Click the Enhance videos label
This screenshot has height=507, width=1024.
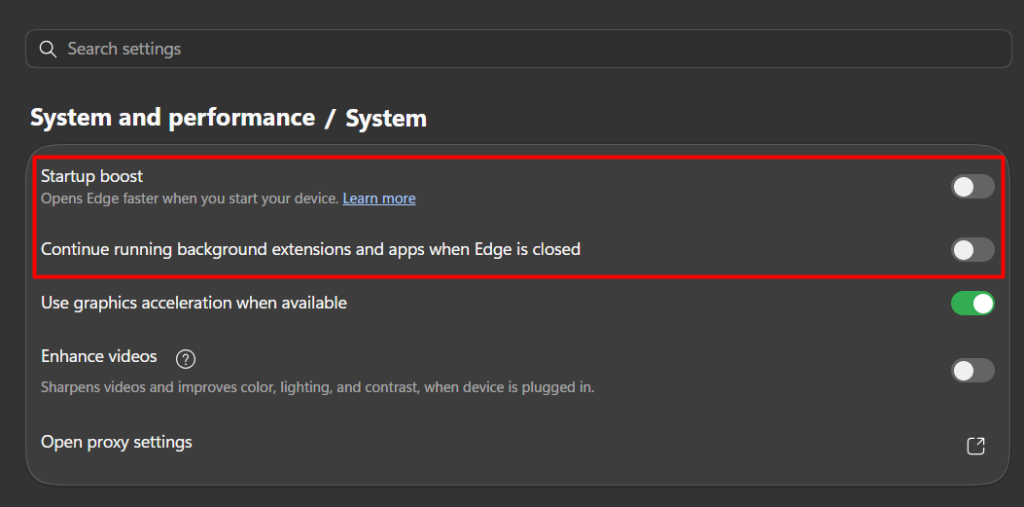click(x=99, y=357)
